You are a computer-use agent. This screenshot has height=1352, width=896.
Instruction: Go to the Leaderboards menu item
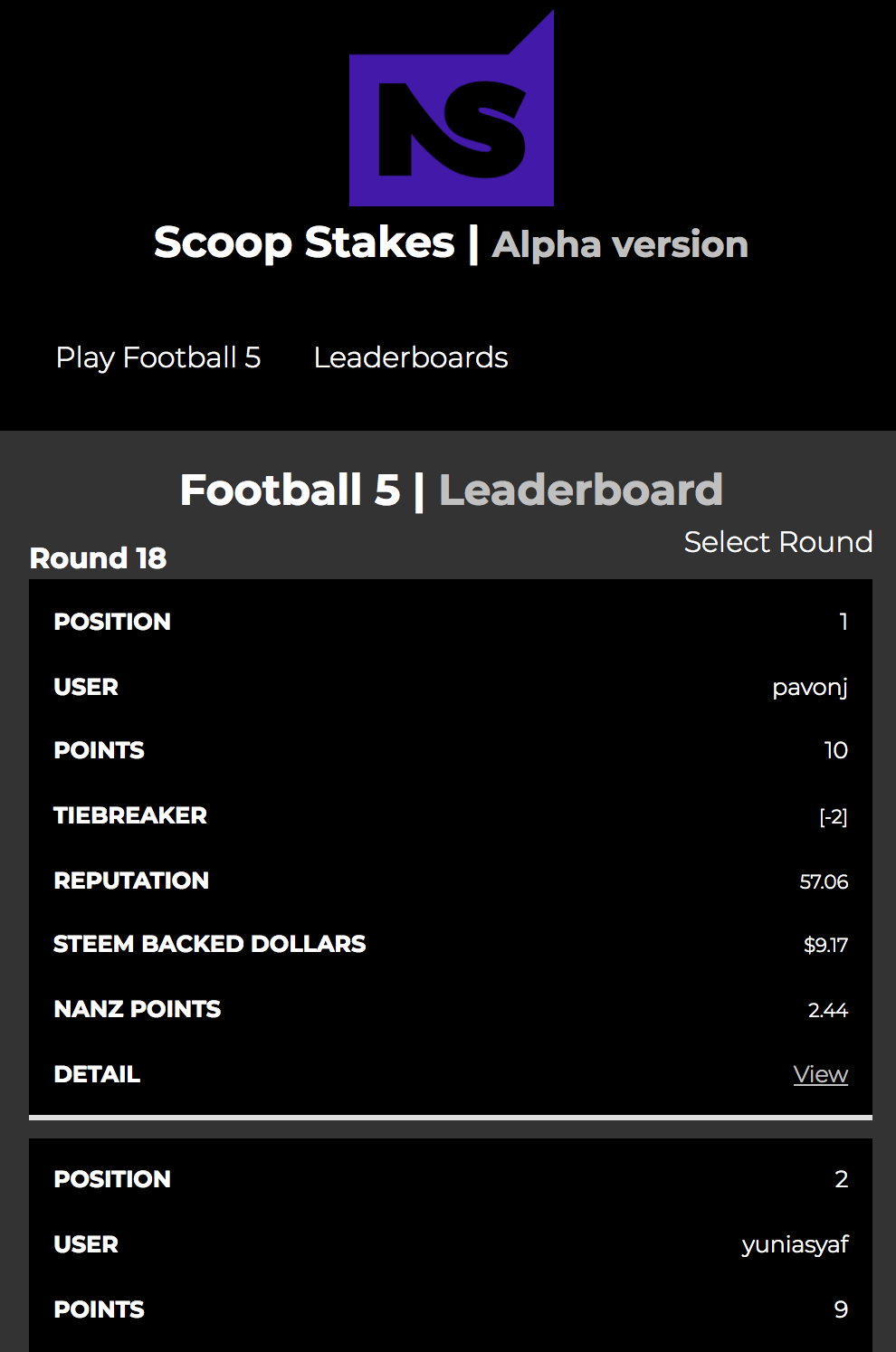[411, 357]
